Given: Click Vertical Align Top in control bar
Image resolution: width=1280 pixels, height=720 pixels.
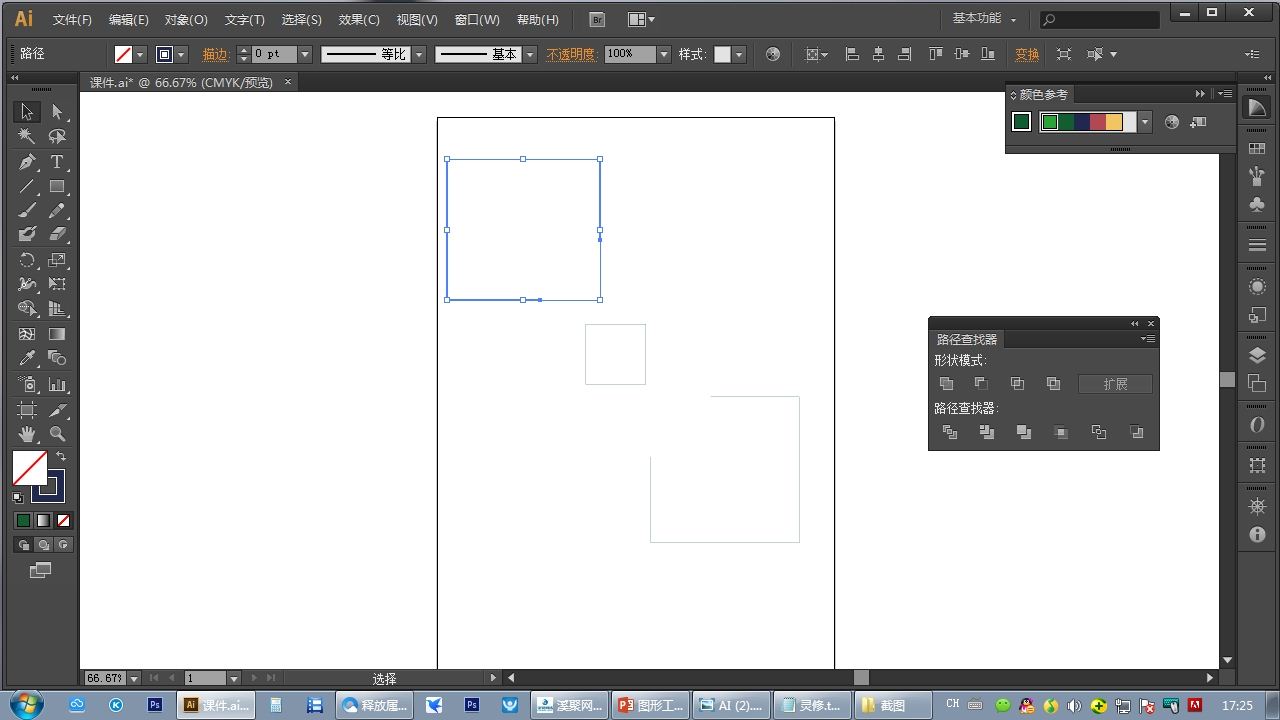Looking at the screenshot, I should tap(936, 54).
